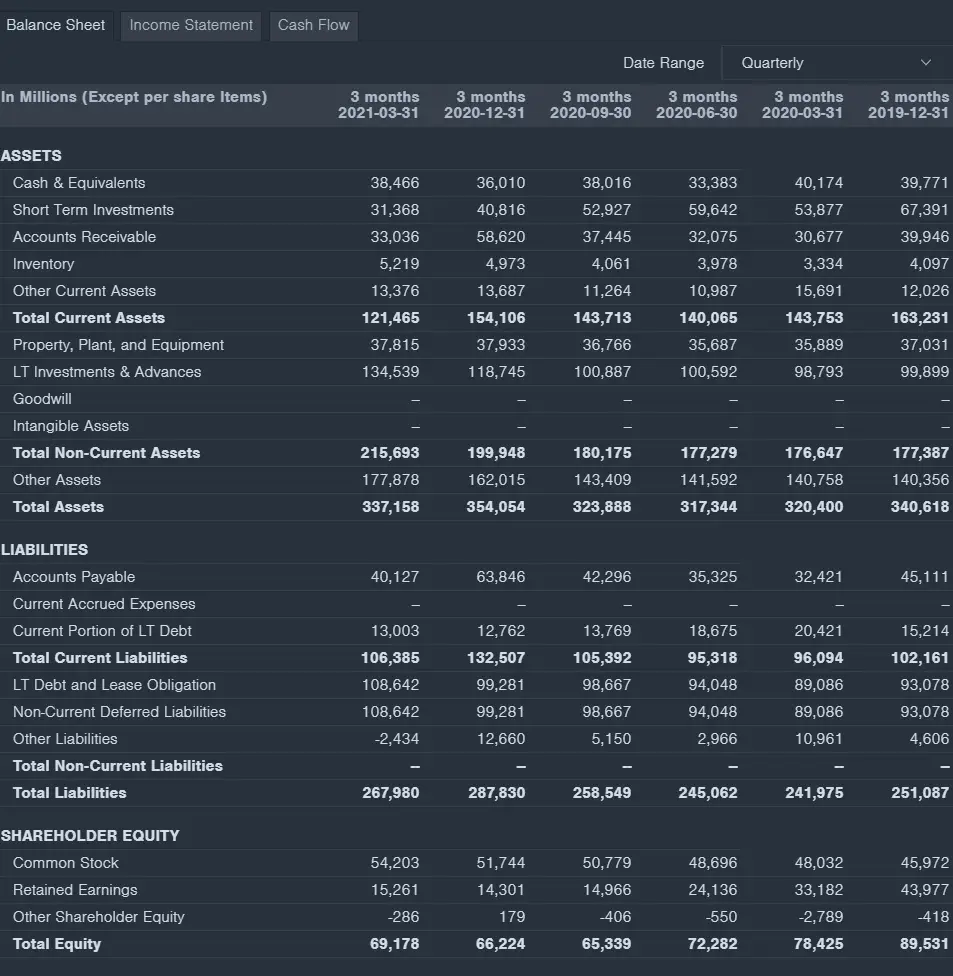Click the Total Current Assets row label
Viewport: 953px width, 976px height.
point(89,318)
